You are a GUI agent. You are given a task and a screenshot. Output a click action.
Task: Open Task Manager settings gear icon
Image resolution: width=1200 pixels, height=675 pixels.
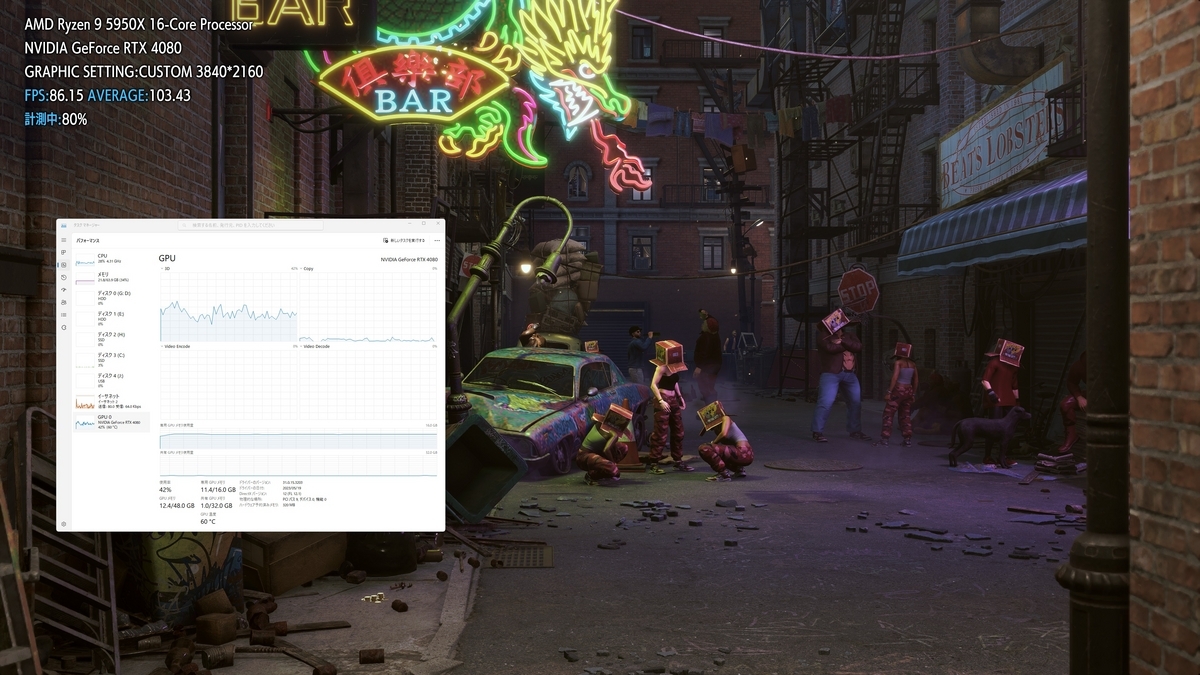click(x=64, y=524)
